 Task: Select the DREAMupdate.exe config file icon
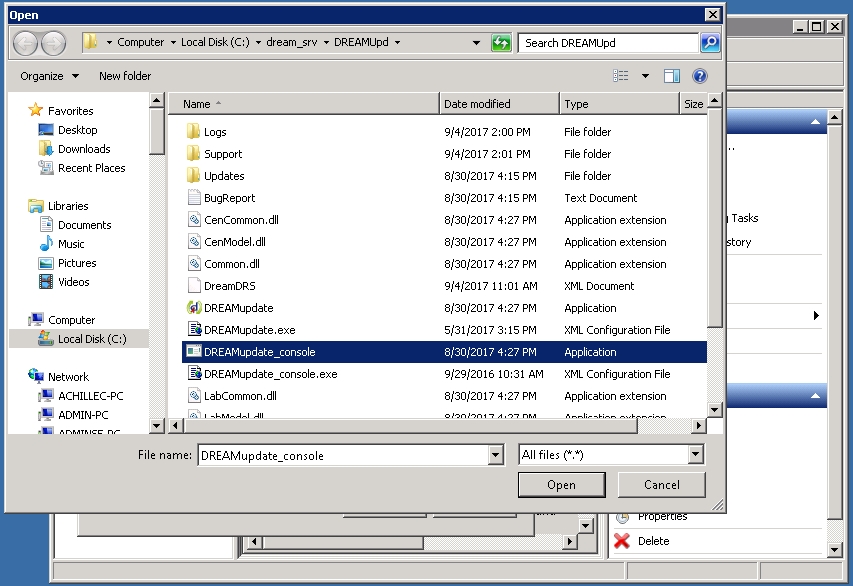click(194, 330)
